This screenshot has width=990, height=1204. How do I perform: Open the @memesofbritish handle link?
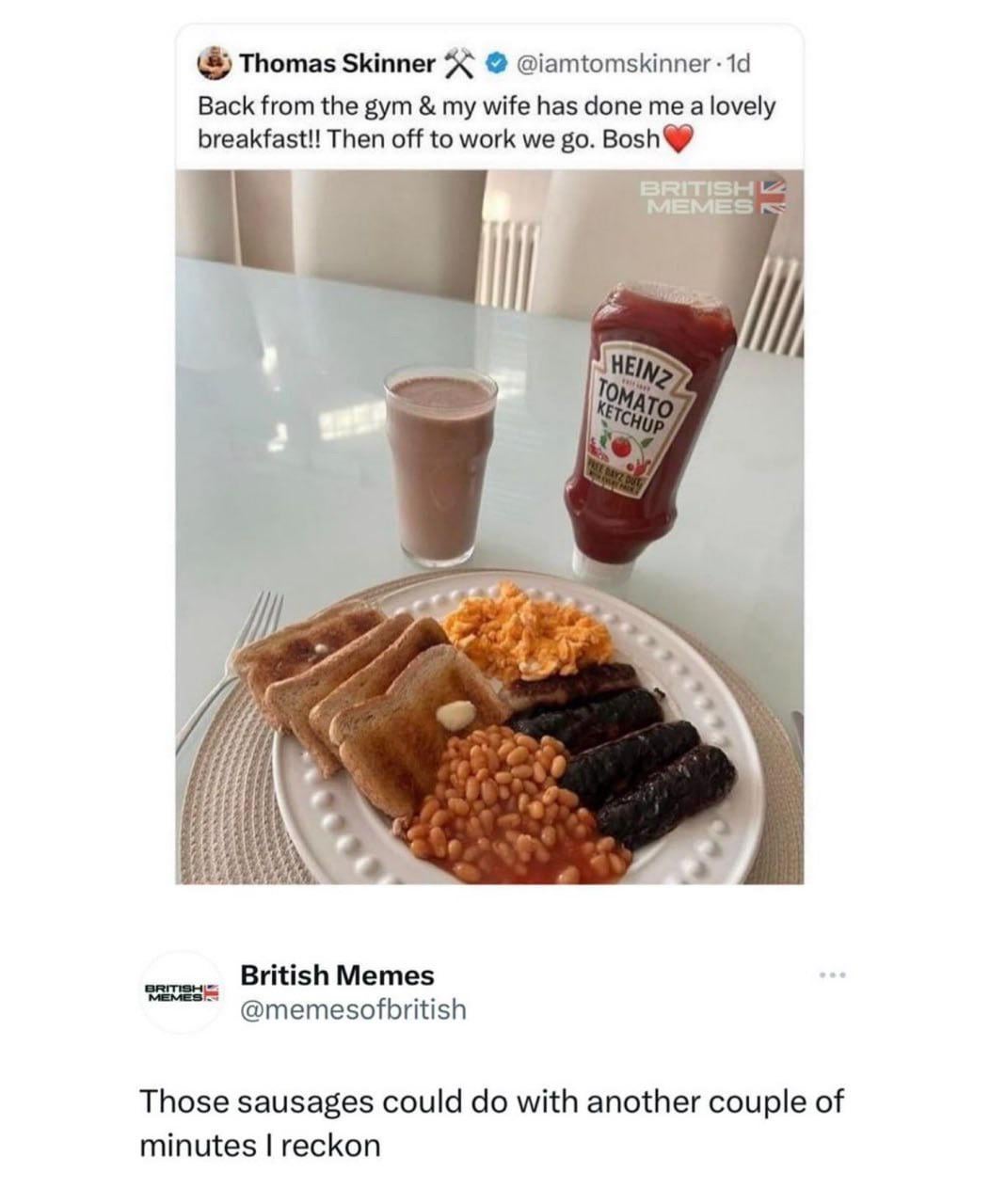click(x=354, y=1010)
